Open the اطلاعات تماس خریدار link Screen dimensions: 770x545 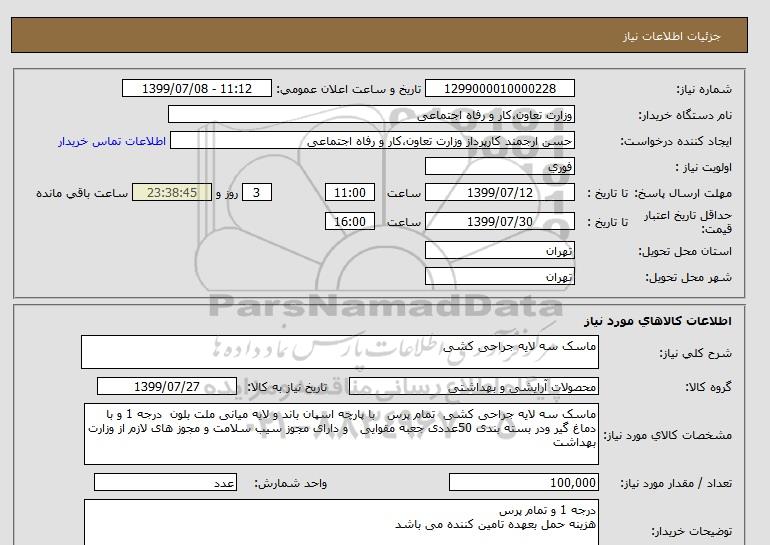click(112, 141)
